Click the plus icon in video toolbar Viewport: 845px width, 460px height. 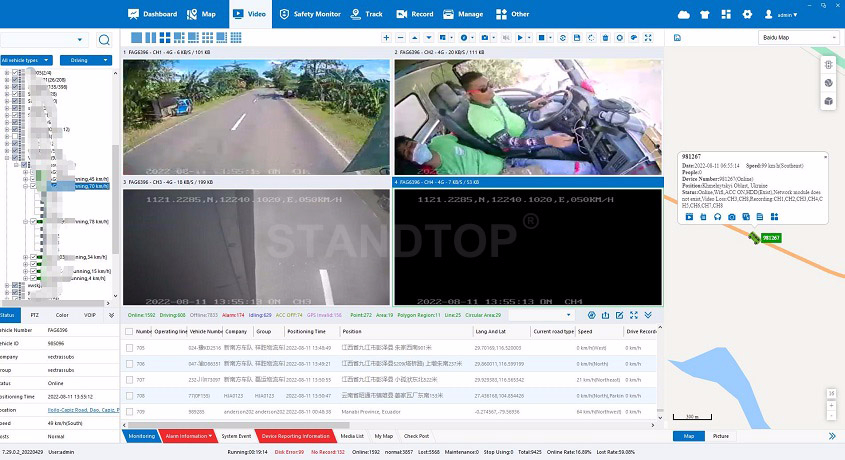coord(387,38)
